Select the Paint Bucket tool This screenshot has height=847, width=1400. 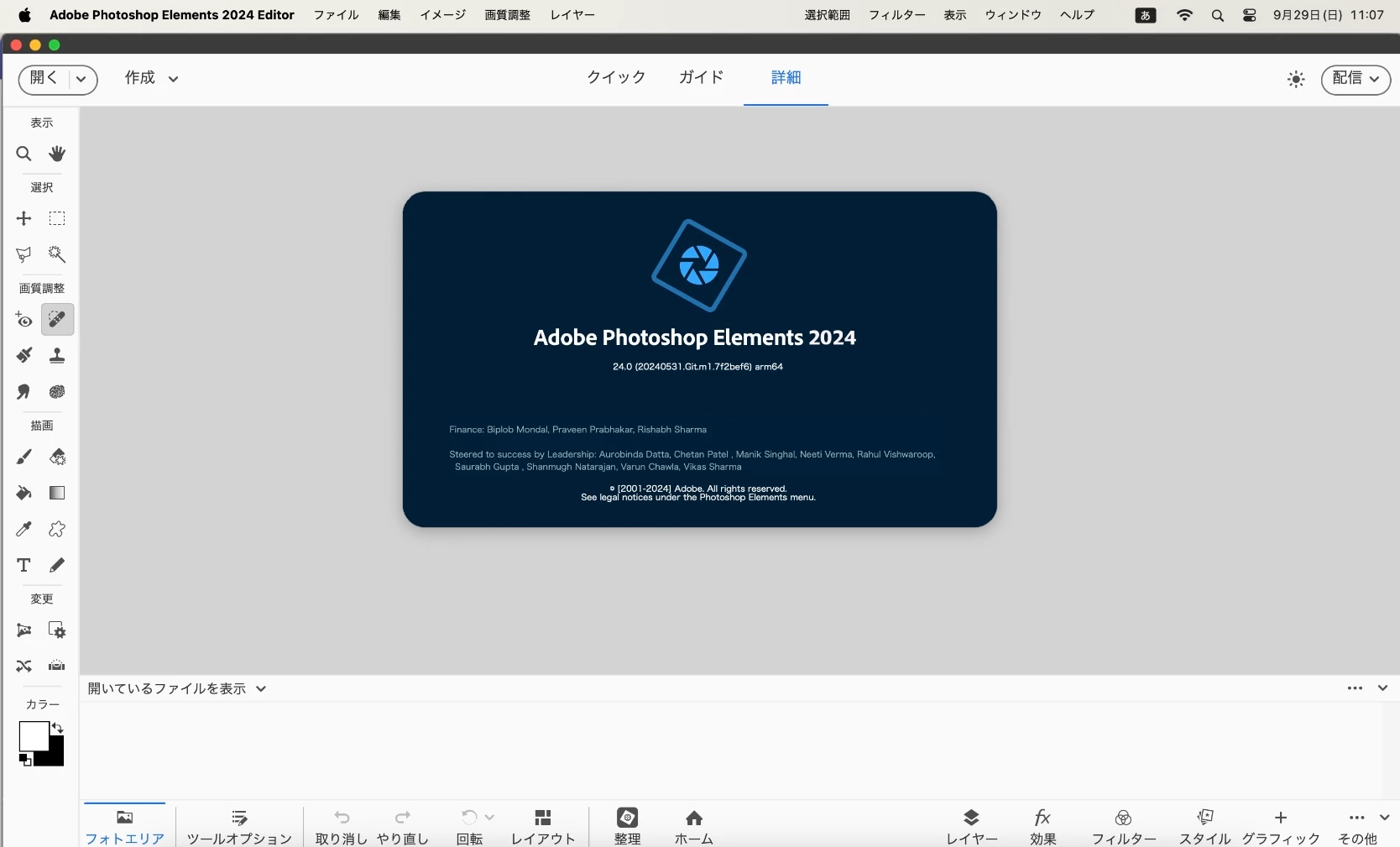pyautogui.click(x=24, y=493)
